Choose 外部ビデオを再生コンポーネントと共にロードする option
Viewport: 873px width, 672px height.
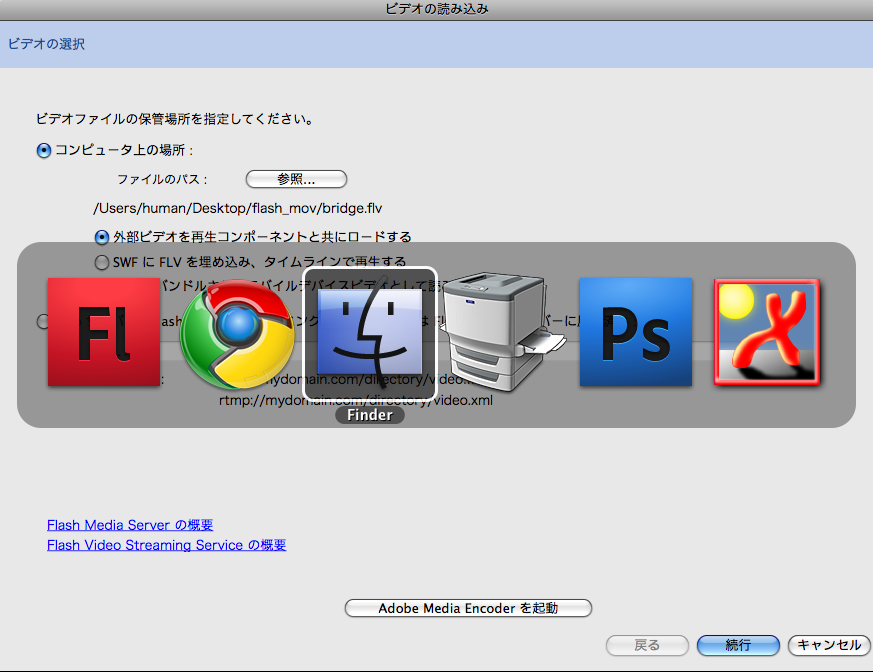point(101,237)
